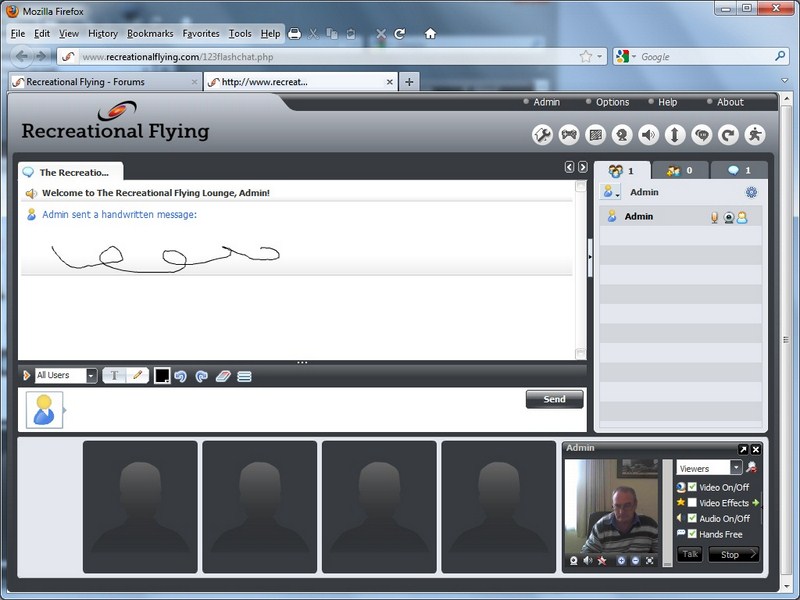
Task: Click the Stop button
Action: (733, 555)
